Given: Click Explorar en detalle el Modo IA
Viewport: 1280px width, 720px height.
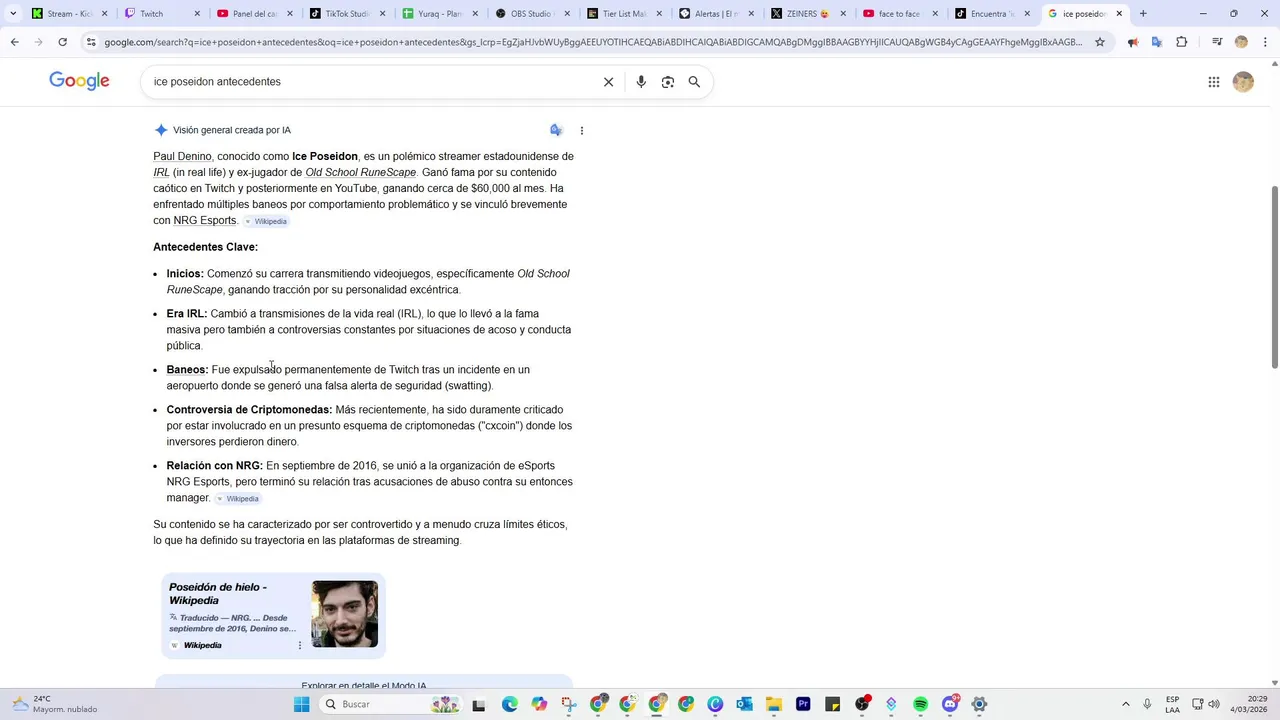Looking at the screenshot, I should click(x=364, y=686).
